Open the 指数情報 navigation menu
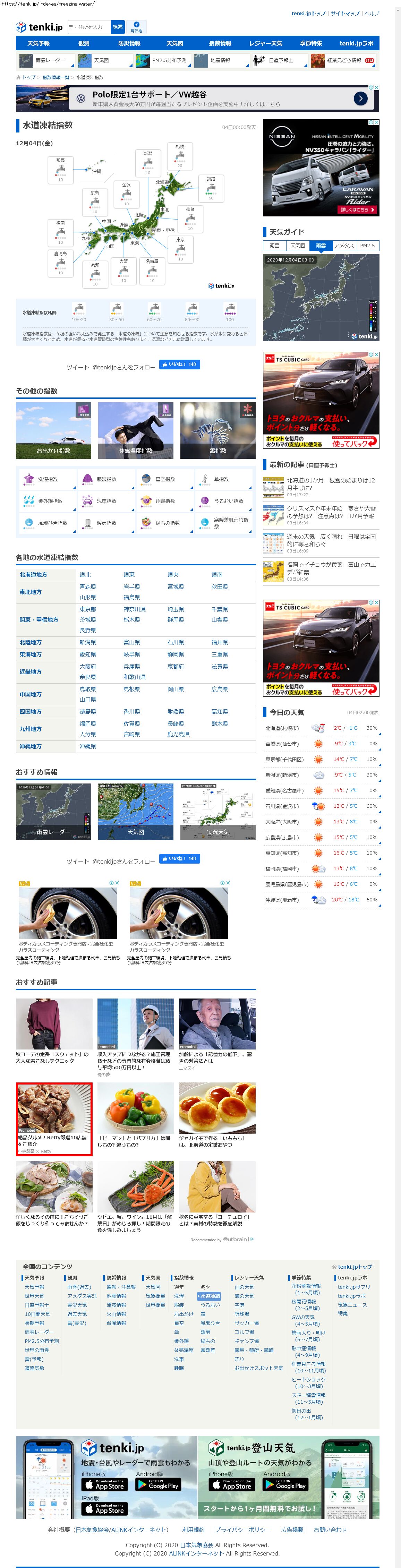This screenshot has width=401, height=1568. [x=220, y=44]
